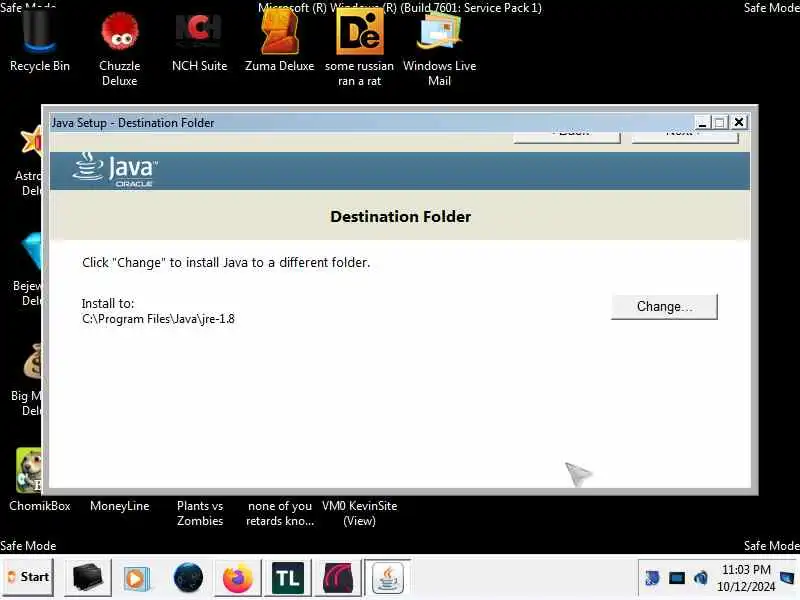The width and height of the screenshot is (800, 600).
Task: Open the black folder taskbar icon
Action: pos(87,578)
